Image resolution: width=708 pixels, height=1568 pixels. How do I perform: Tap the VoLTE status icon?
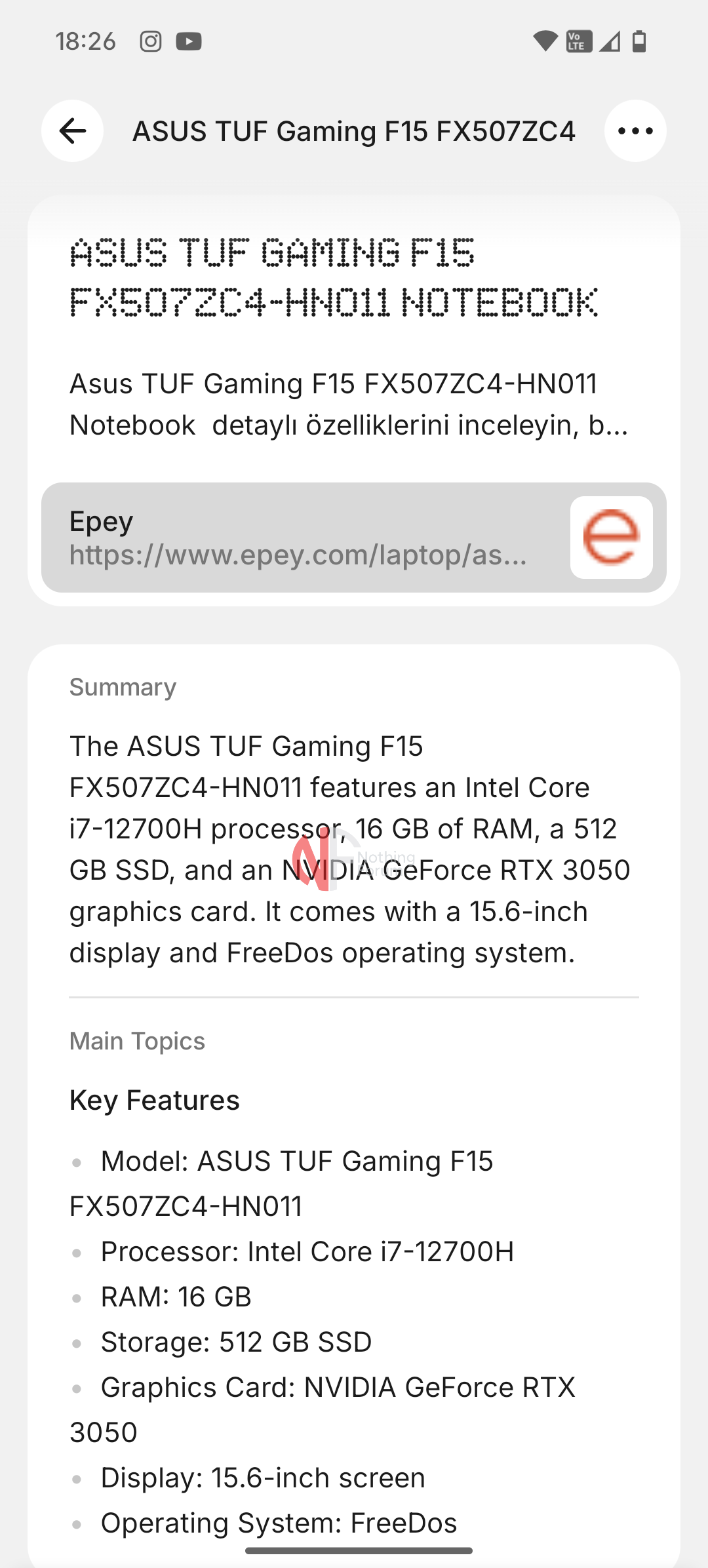point(579,41)
